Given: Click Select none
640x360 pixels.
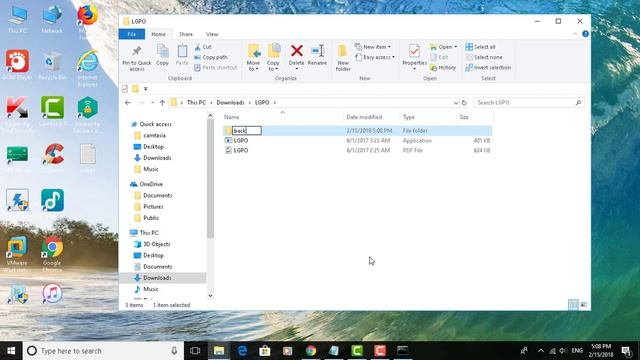Looking at the screenshot, I should pos(484,57).
